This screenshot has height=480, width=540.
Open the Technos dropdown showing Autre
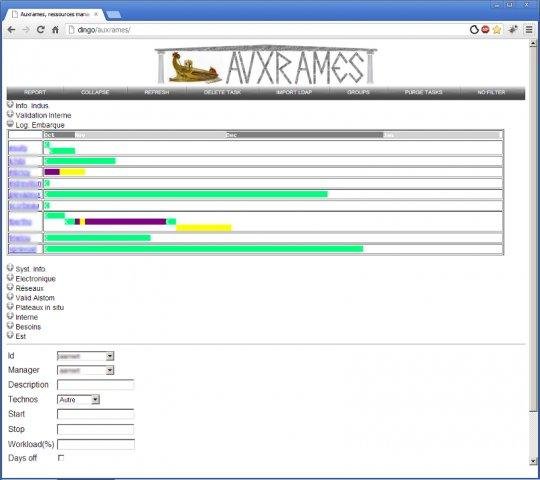[x=78, y=399]
